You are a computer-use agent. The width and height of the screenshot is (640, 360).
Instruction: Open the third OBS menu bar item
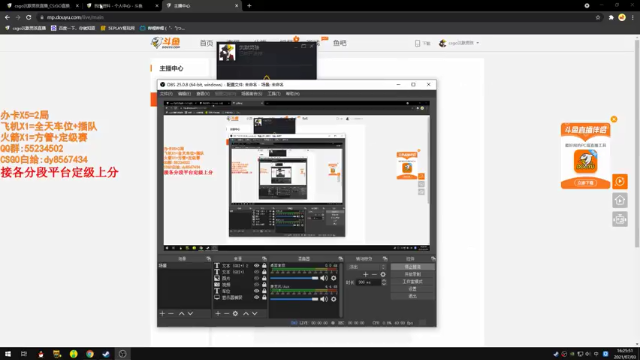(203, 94)
